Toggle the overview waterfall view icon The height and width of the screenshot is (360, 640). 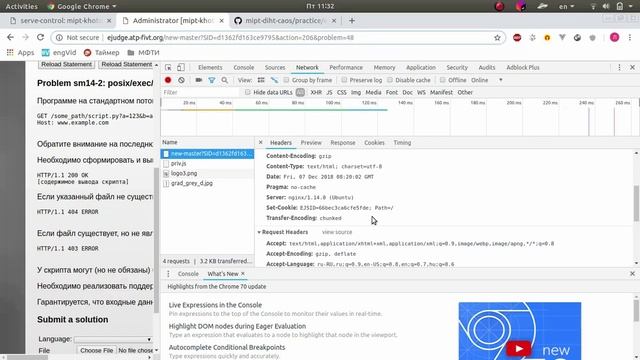click(274, 80)
